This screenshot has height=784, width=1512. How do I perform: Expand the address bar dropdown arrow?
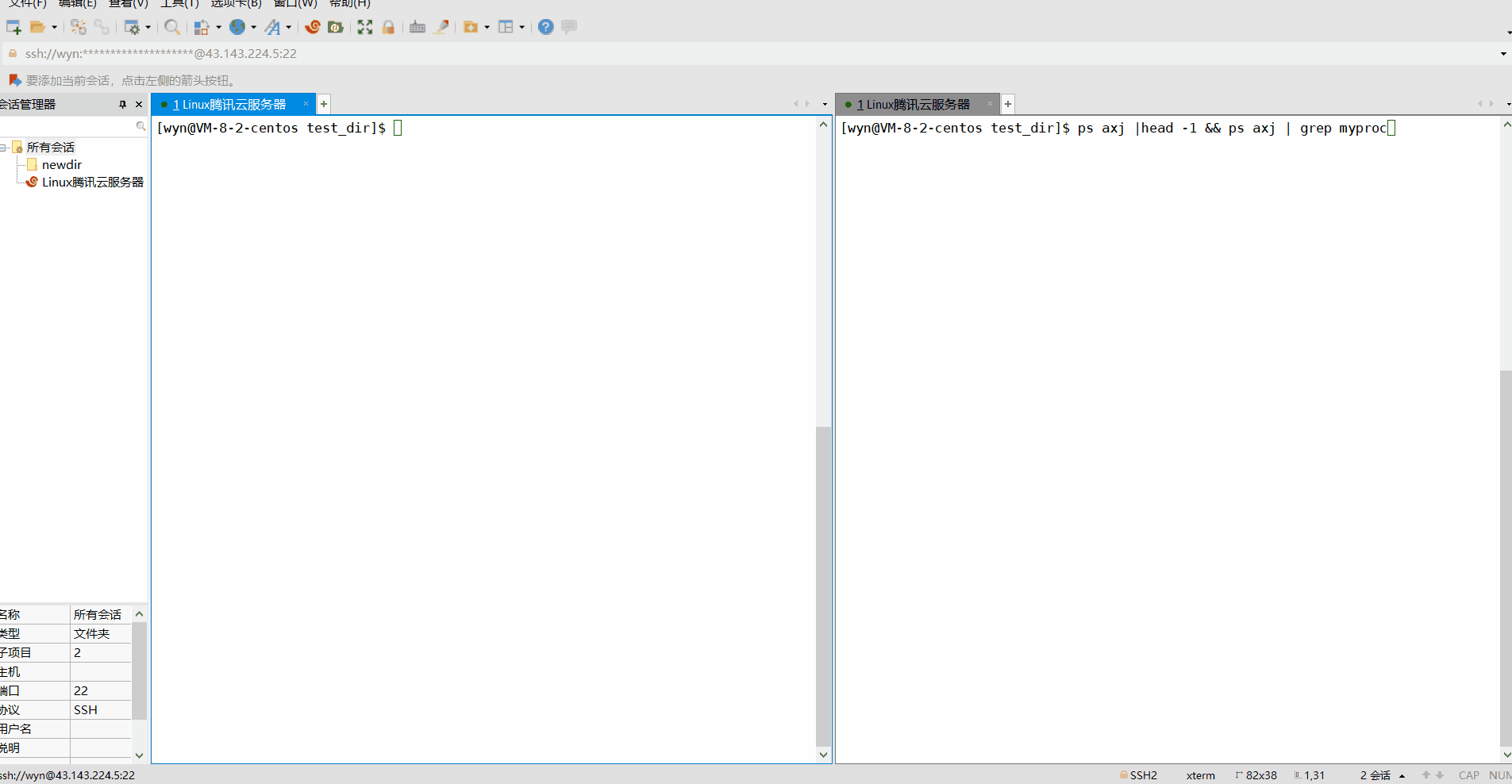coord(1502,54)
